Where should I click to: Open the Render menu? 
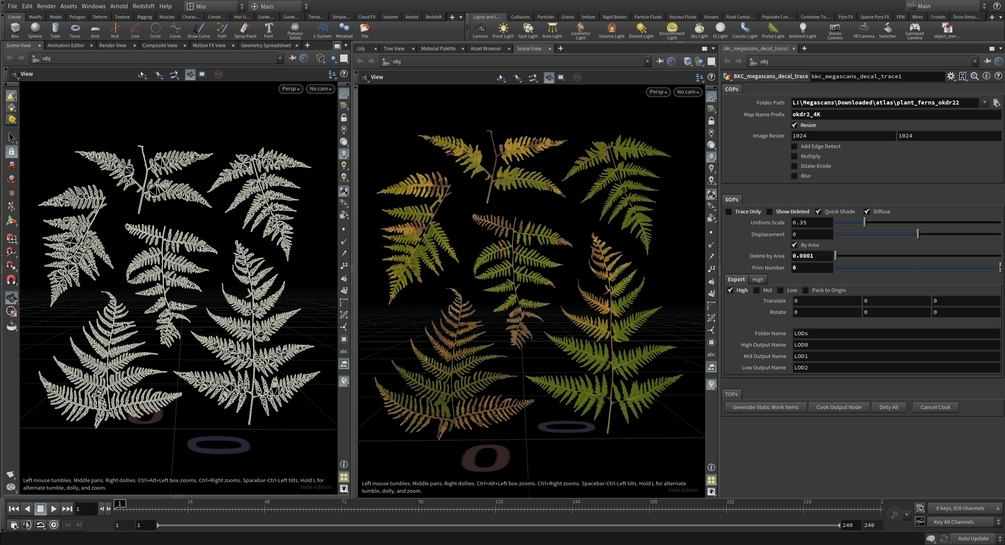tap(46, 6)
